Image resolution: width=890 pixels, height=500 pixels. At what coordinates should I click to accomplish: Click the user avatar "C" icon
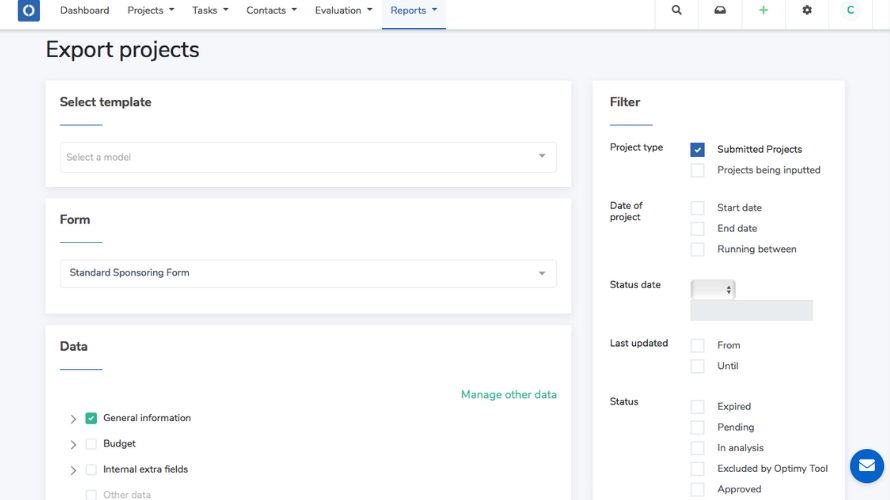[850, 11]
